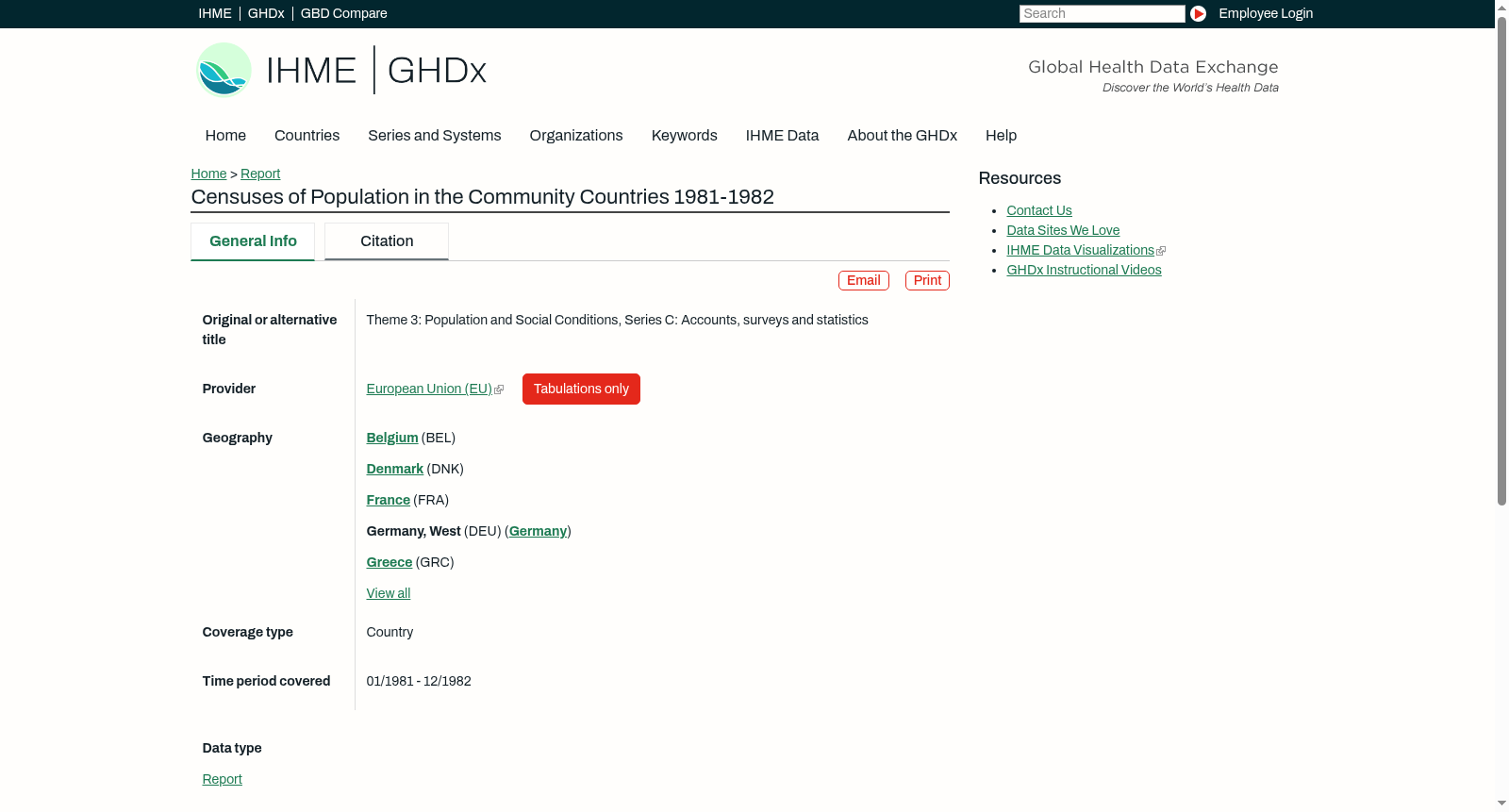This screenshot has height=812, width=1509.
Task: Open the Series and Systems menu
Action: click(x=435, y=135)
